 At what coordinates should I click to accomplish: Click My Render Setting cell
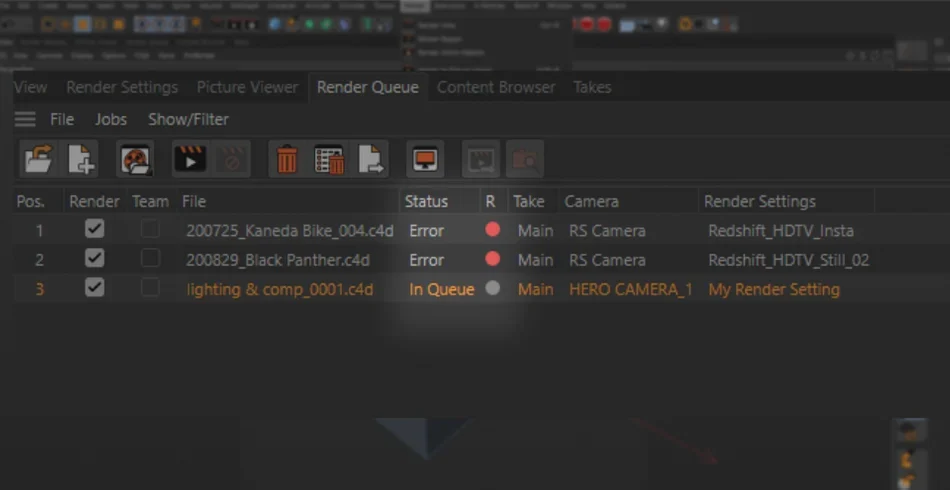click(x=774, y=290)
